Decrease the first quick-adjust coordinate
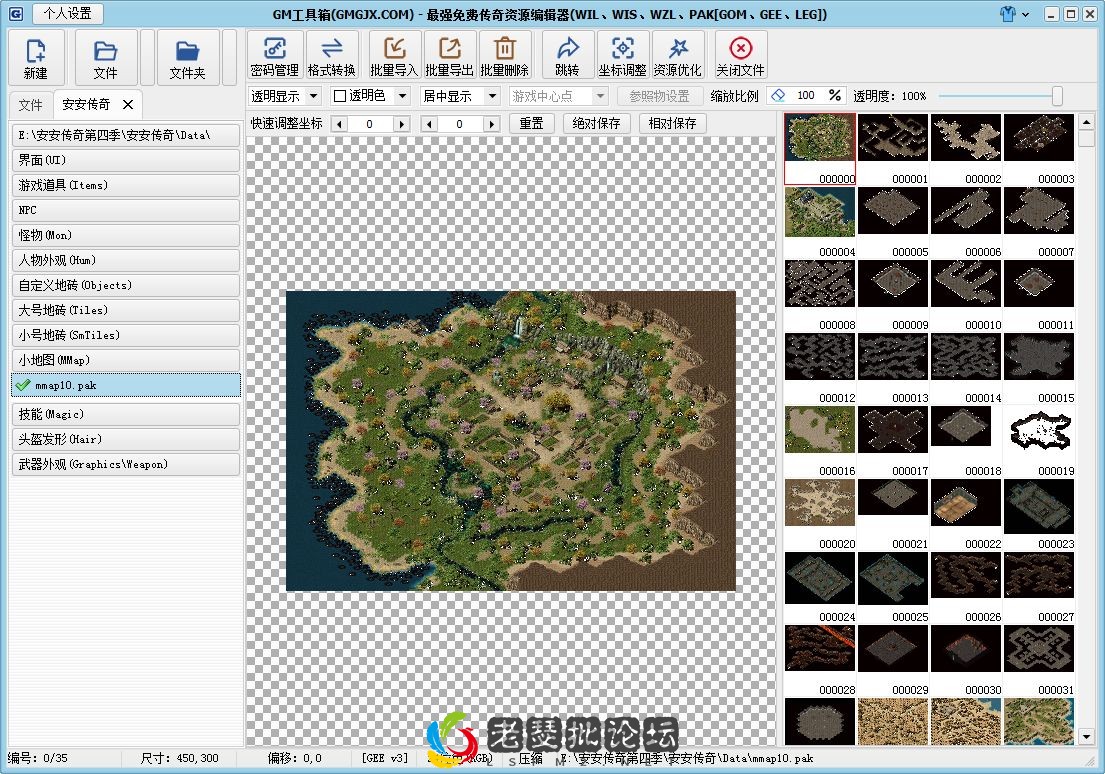Viewport: 1105px width, 774px height. click(340, 124)
